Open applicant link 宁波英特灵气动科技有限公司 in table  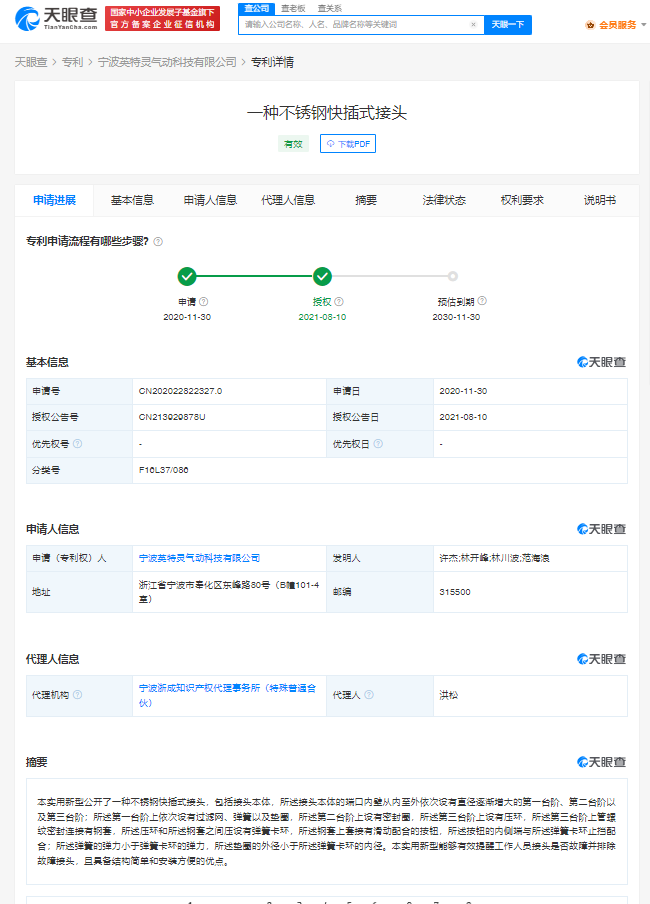(199, 558)
